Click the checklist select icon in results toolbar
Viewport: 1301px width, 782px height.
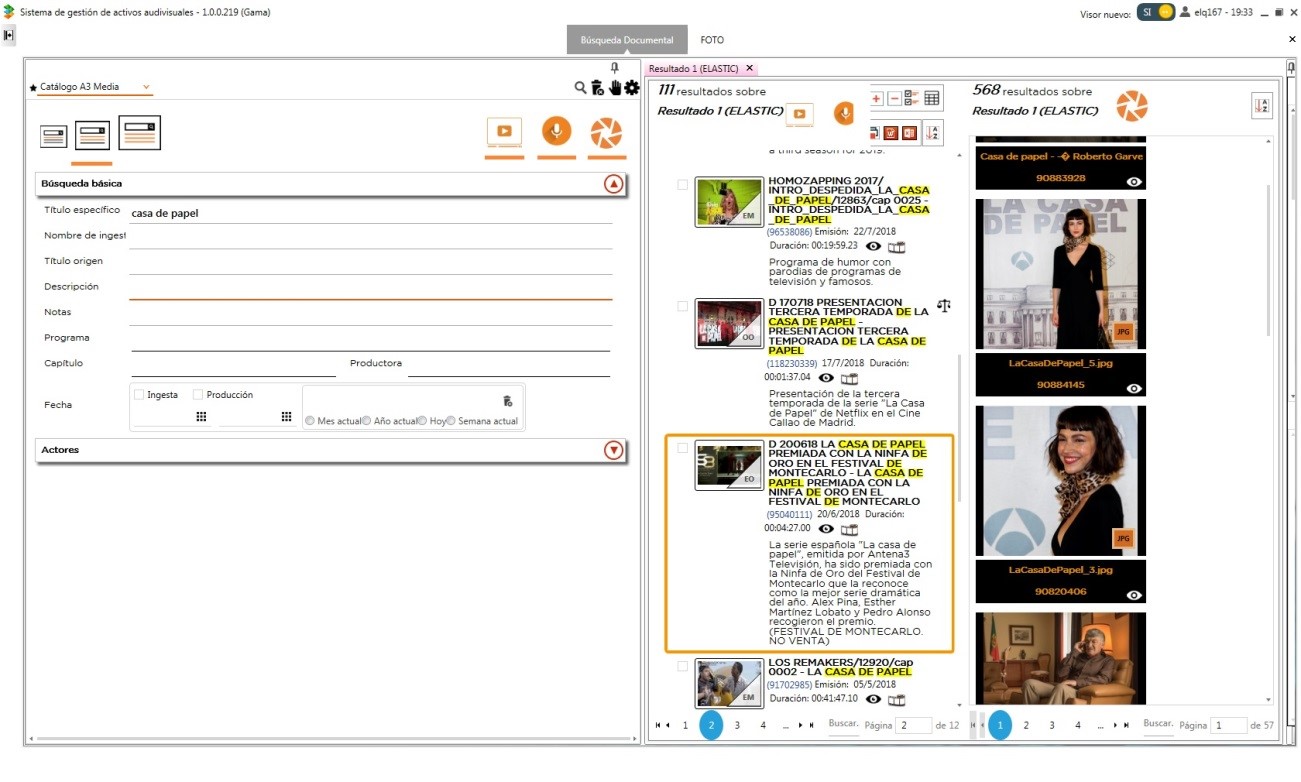(x=912, y=99)
